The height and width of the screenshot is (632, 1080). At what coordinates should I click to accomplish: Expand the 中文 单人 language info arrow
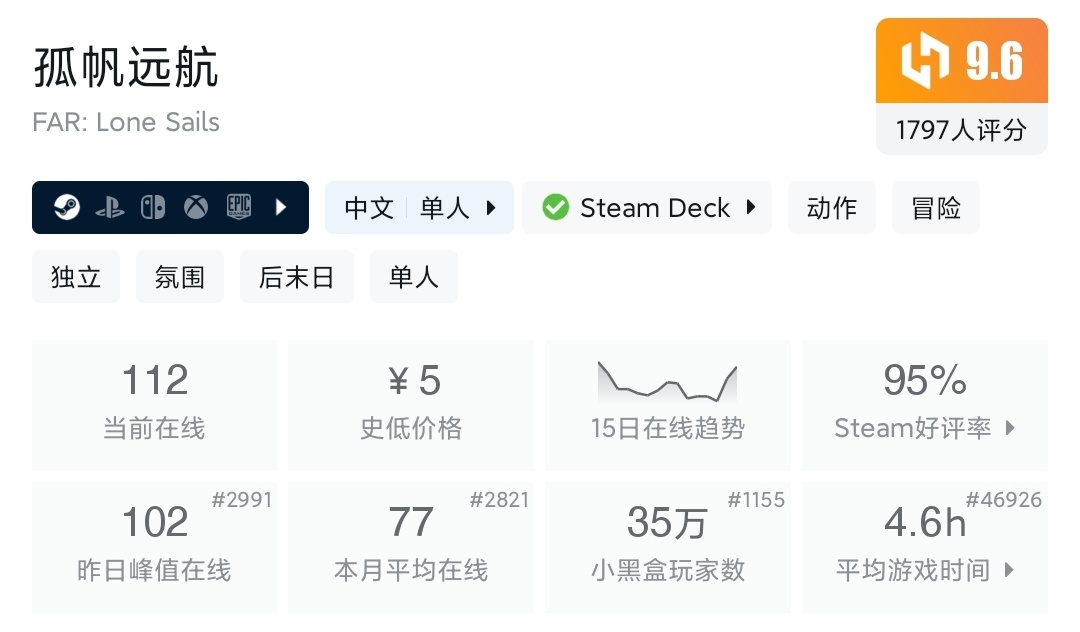point(491,208)
